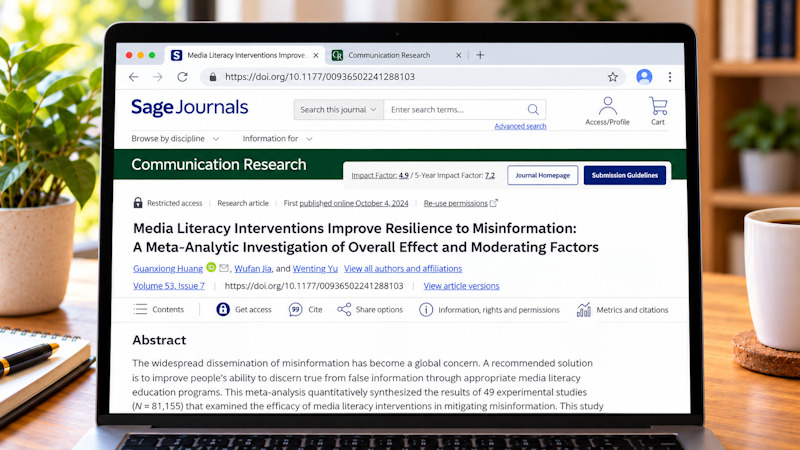This screenshot has height=450, width=800.
Task: Click the external link icon after Re-use permissions
Action: tap(493, 203)
